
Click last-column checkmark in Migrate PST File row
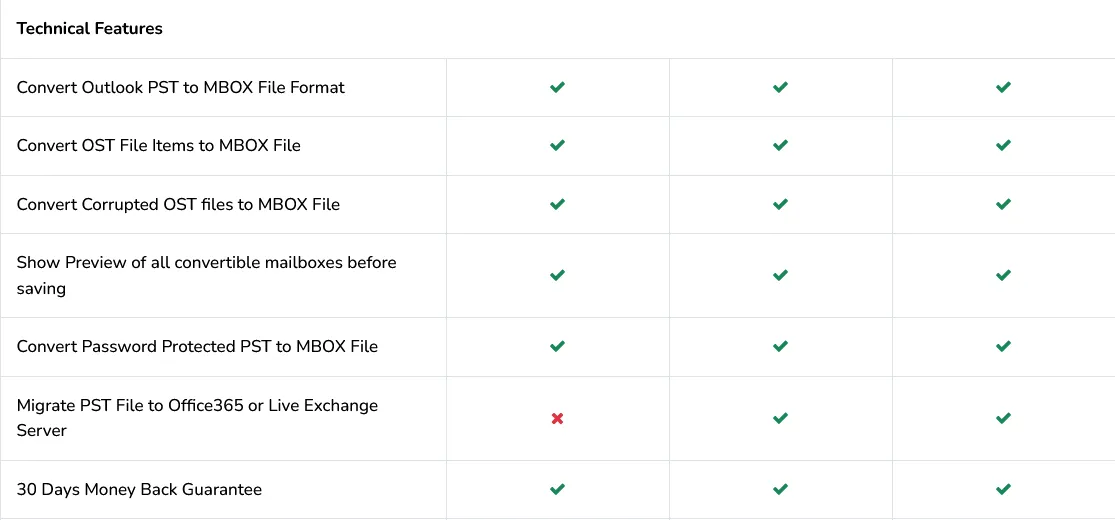coord(1003,418)
